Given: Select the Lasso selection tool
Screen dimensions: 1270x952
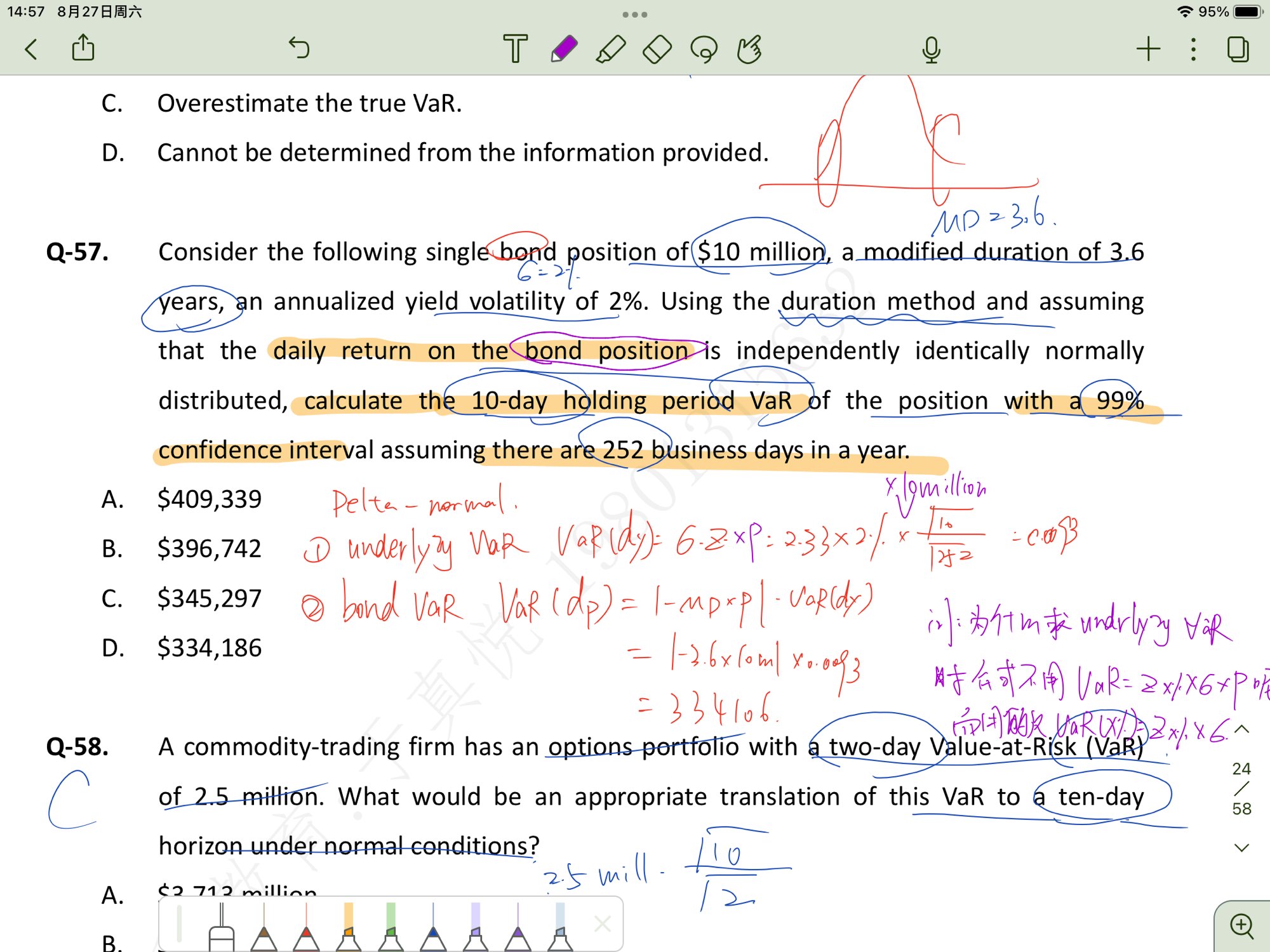Looking at the screenshot, I should pos(704,49).
